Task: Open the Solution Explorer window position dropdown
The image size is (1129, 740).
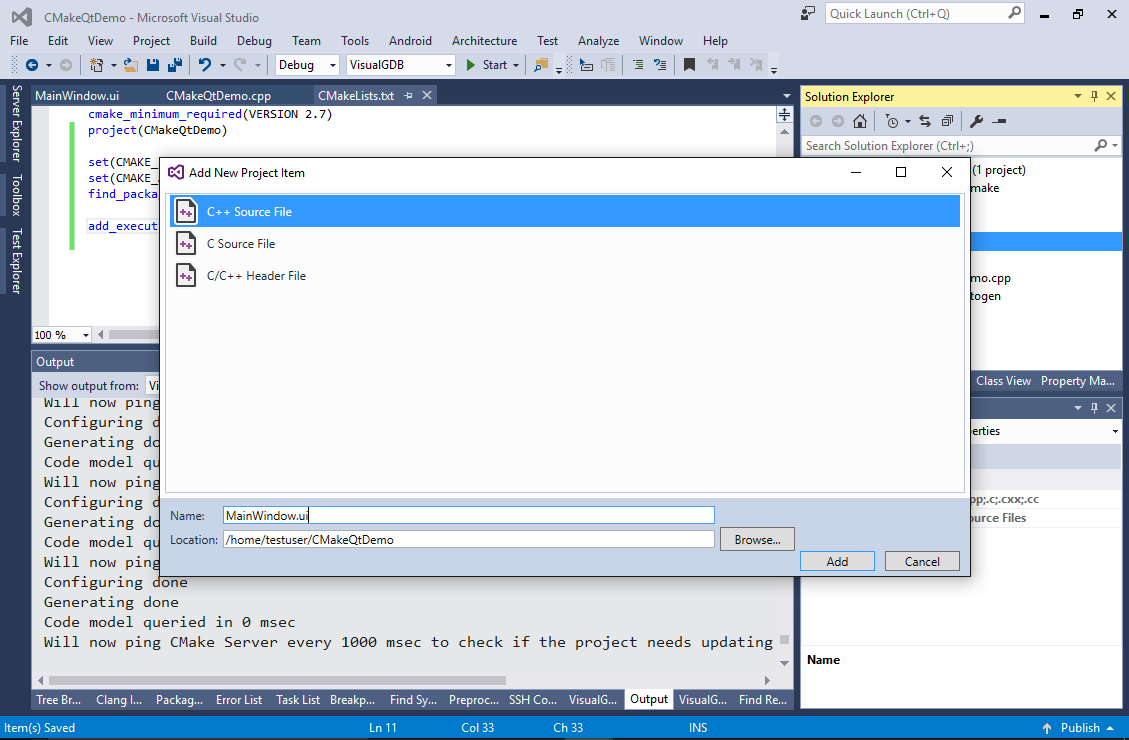Action: pyautogui.click(x=1078, y=96)
